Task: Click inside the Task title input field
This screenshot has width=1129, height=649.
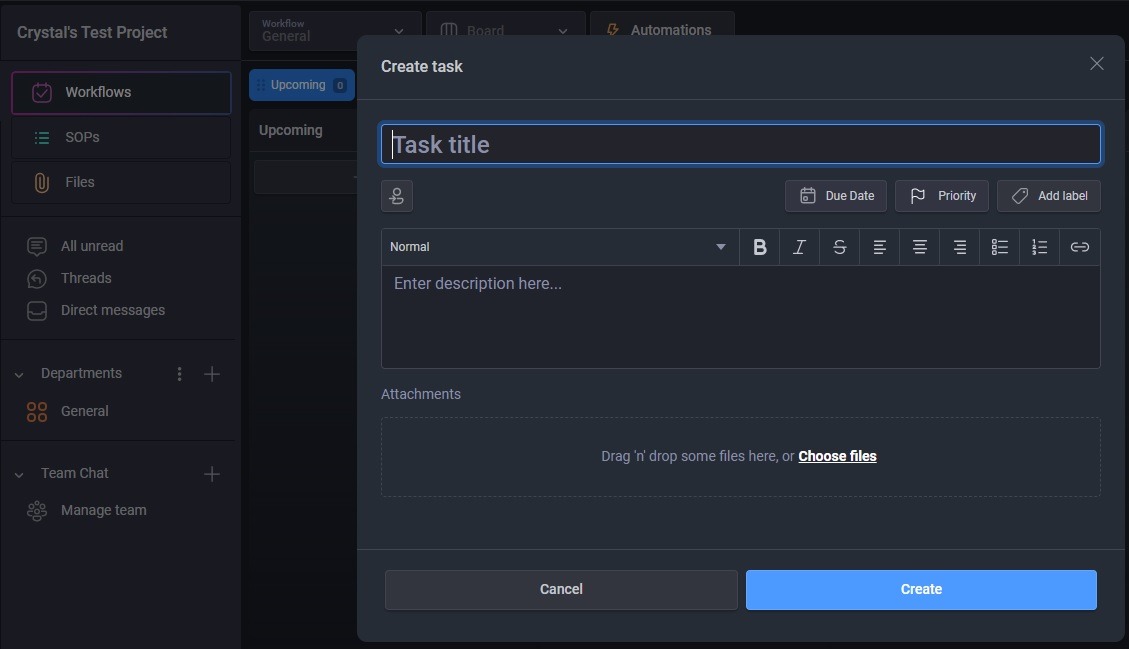Action: click(x=740, y=144)
